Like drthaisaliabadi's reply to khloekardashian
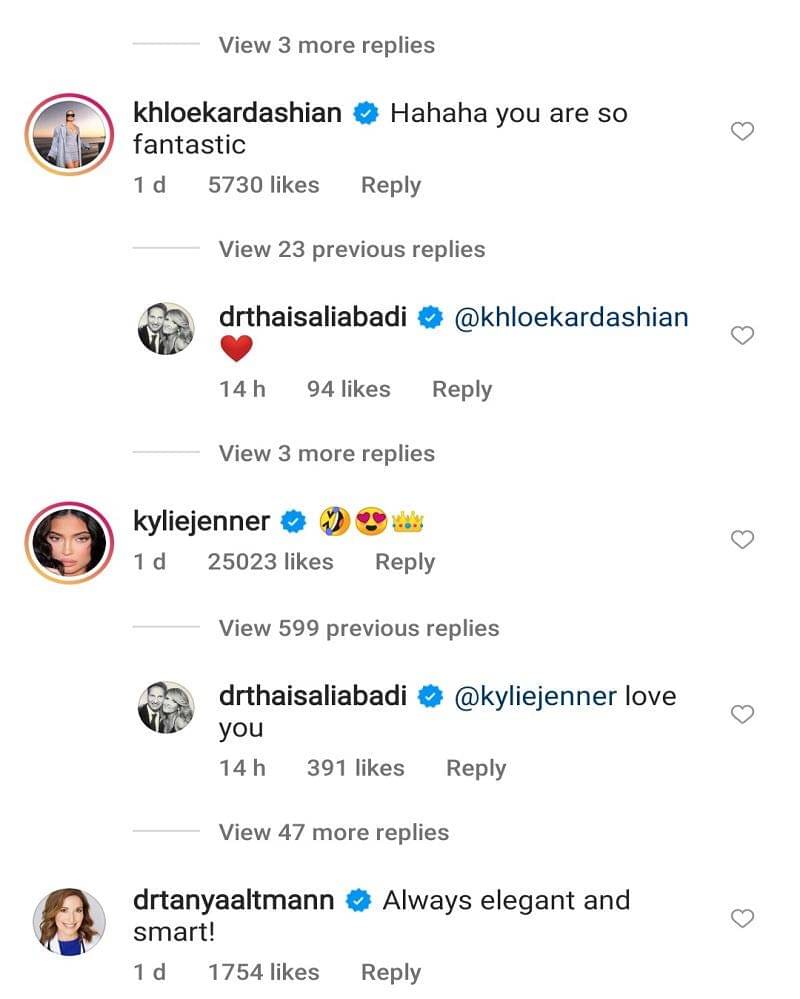The width and height of the screenshot is (800, 999). pos(742,336)
